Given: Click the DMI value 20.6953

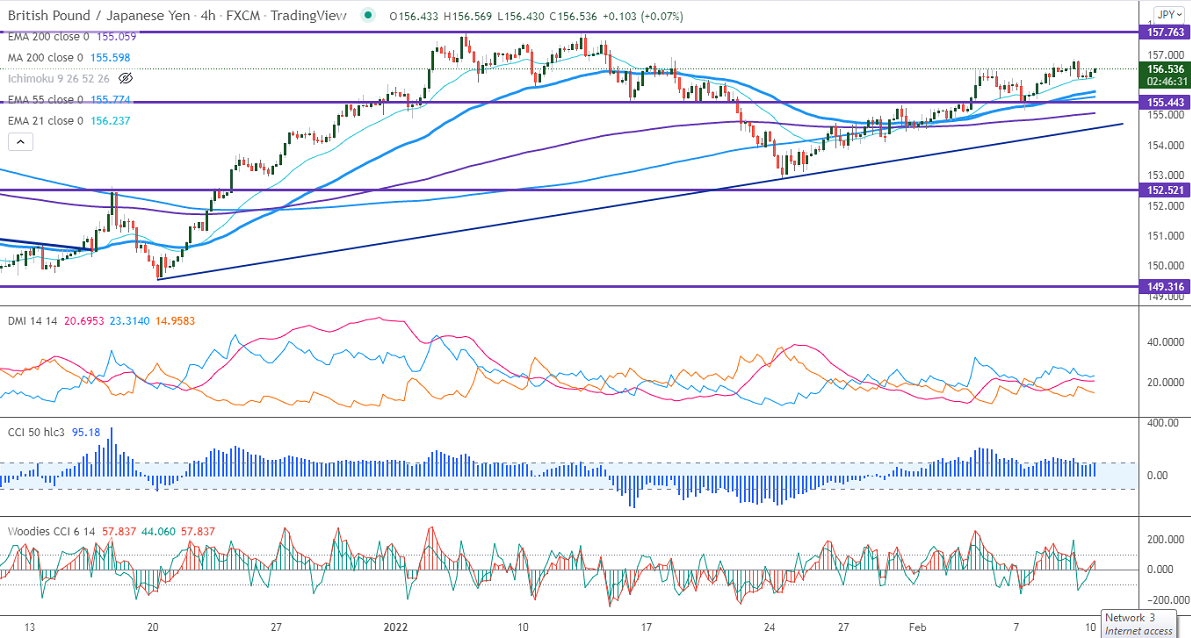Looking at the screenshot, I should (84, 321).
